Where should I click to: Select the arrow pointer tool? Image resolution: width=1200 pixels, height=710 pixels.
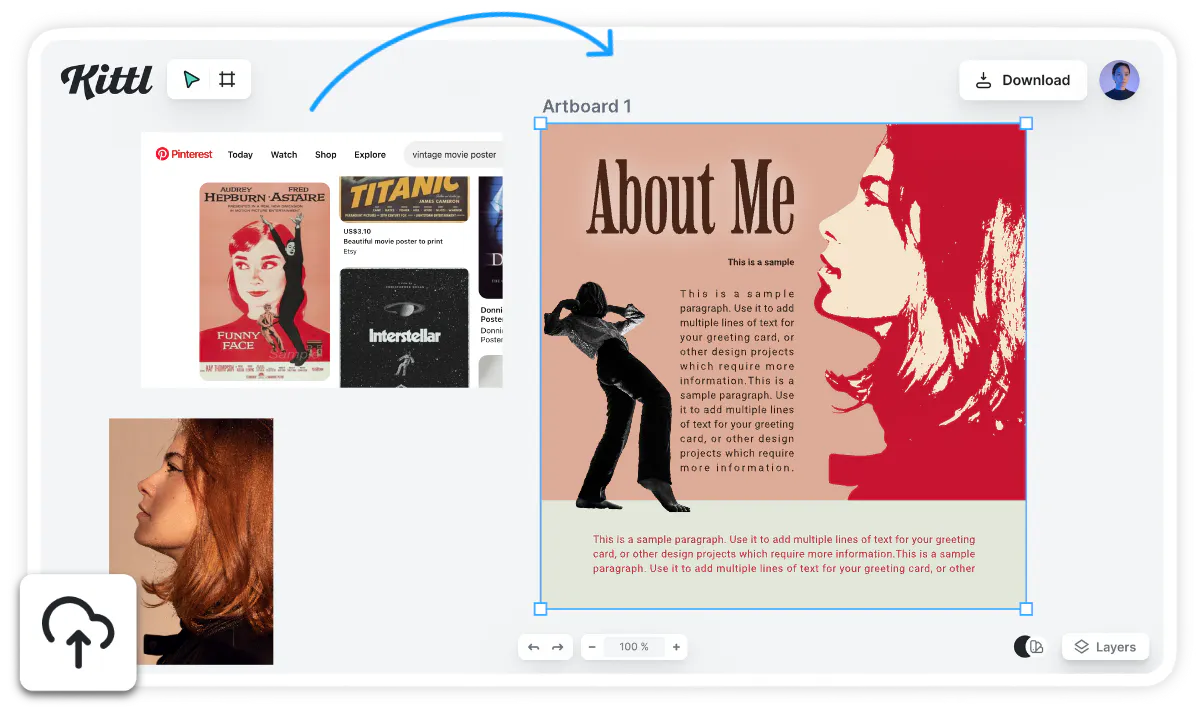pyautogui.click(x=192, y=80)
